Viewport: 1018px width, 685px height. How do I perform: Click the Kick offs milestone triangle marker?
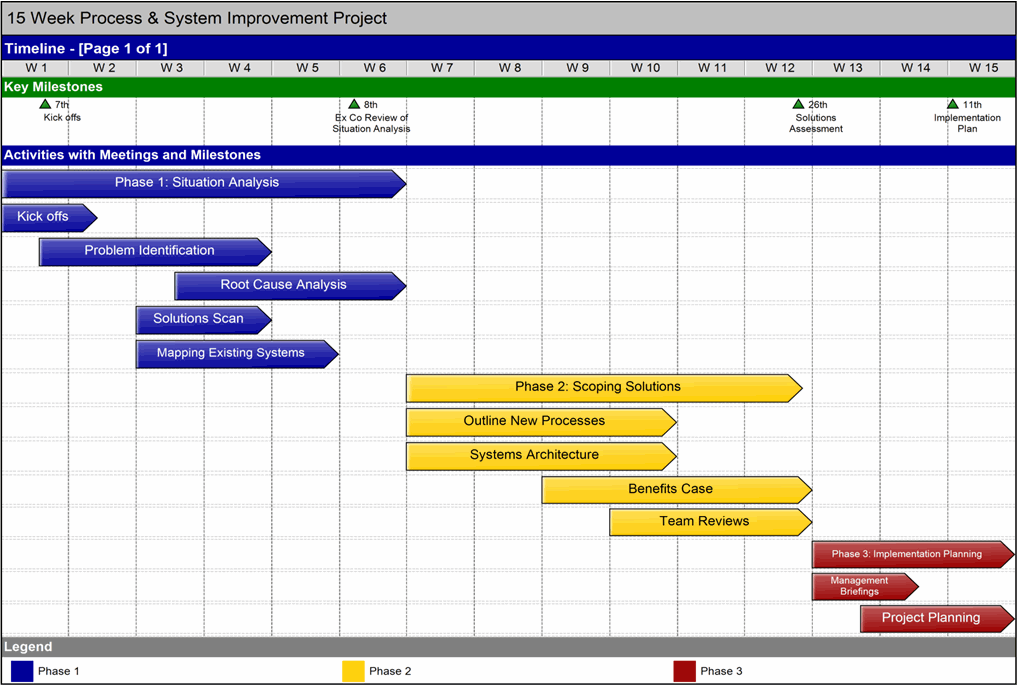45,104
